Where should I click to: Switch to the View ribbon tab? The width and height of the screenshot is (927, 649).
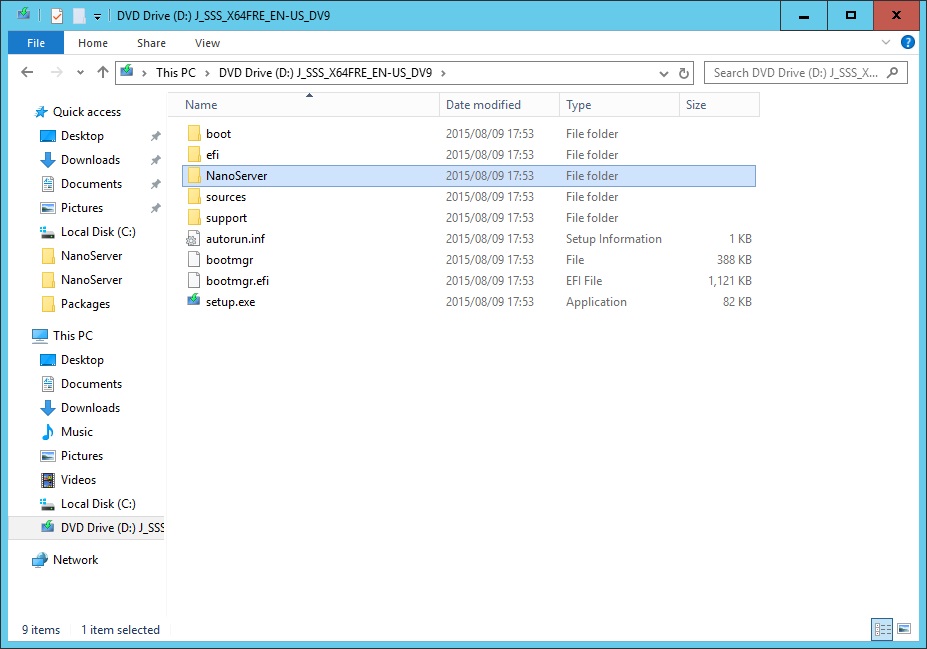click(207, 43)
